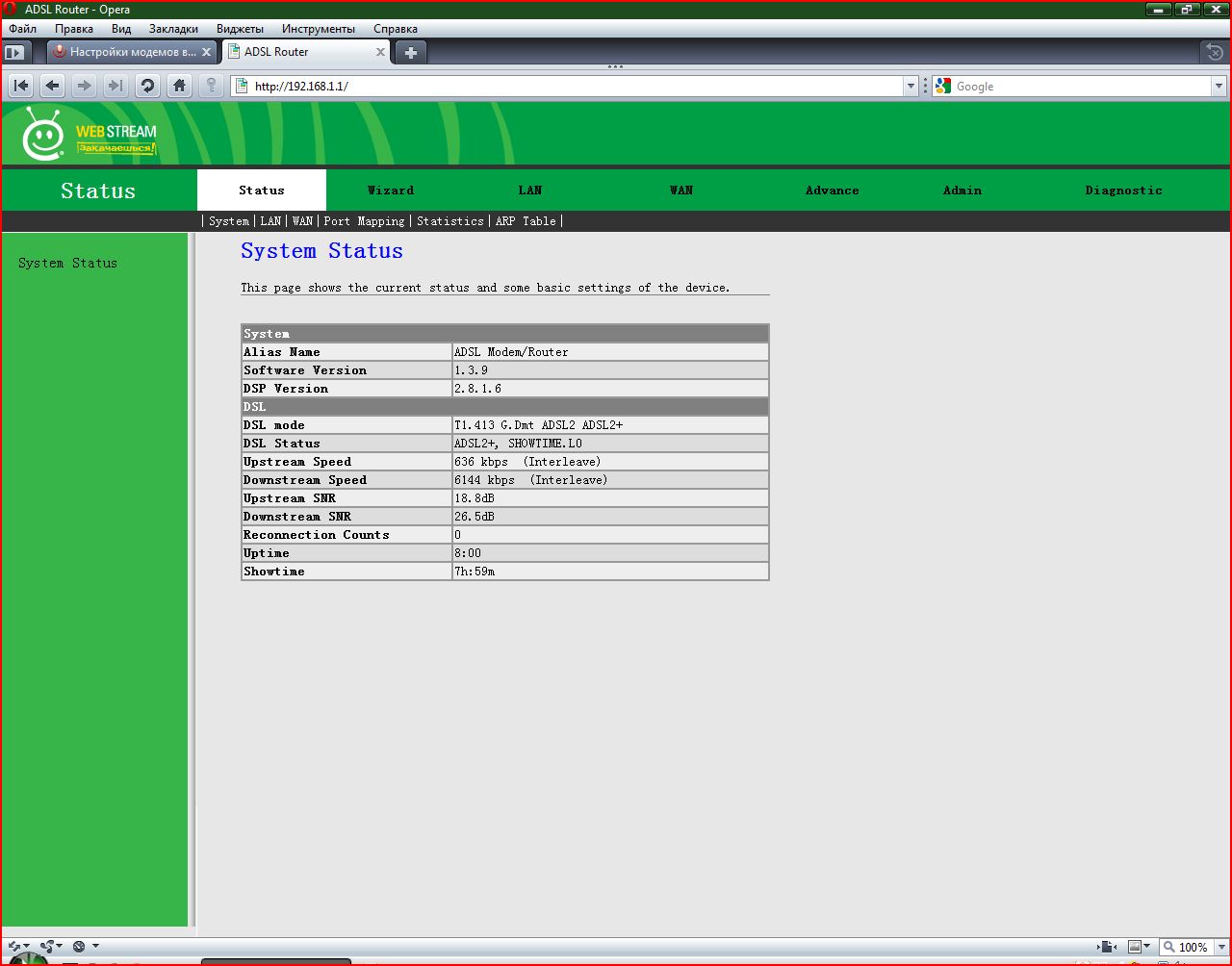The width and height of the screenshot is (1232, 966).
Task: Click the WebStream smiley logo
Action: click(43, 135)
